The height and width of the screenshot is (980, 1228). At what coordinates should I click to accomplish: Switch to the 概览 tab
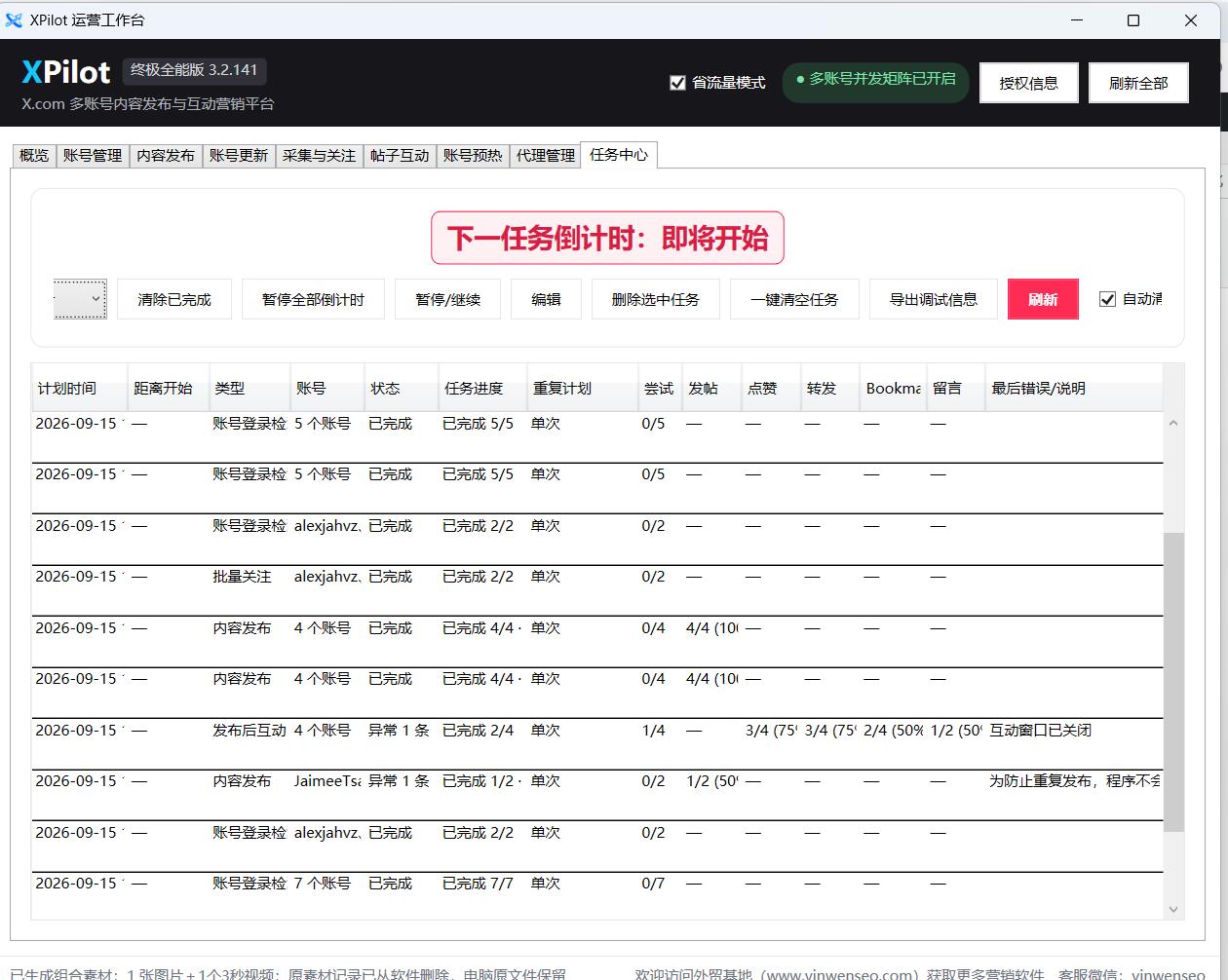point(34,155)
